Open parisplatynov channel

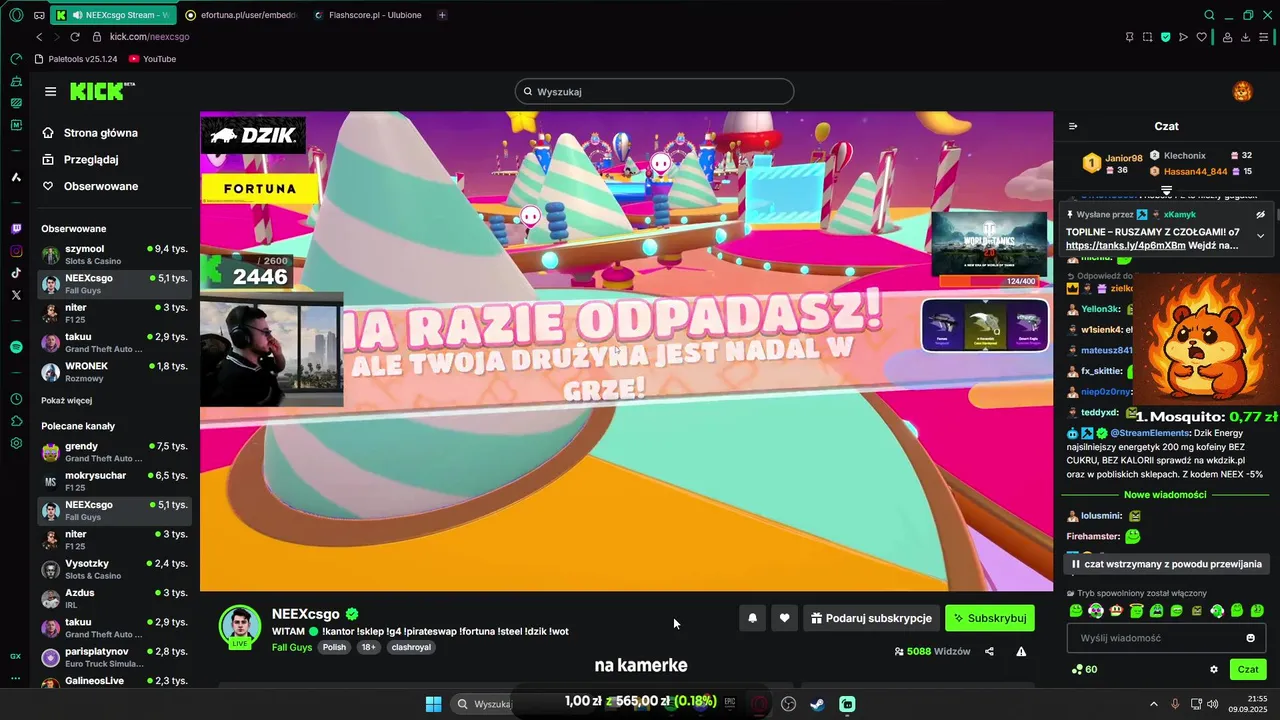[115, 657]
